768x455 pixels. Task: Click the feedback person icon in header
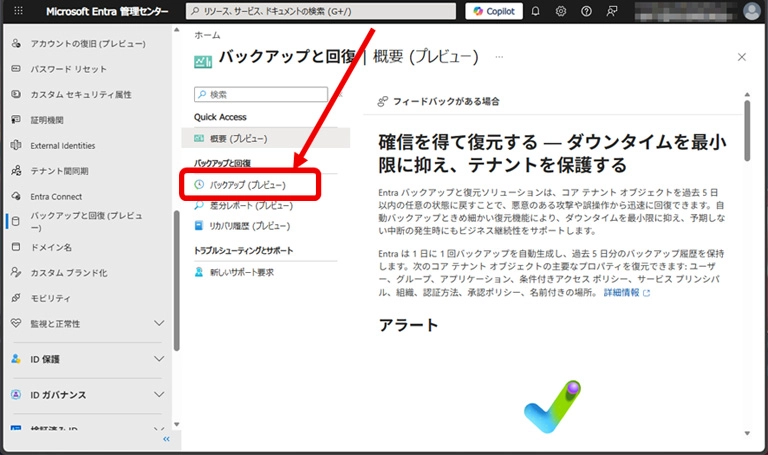tap(612, 11)
